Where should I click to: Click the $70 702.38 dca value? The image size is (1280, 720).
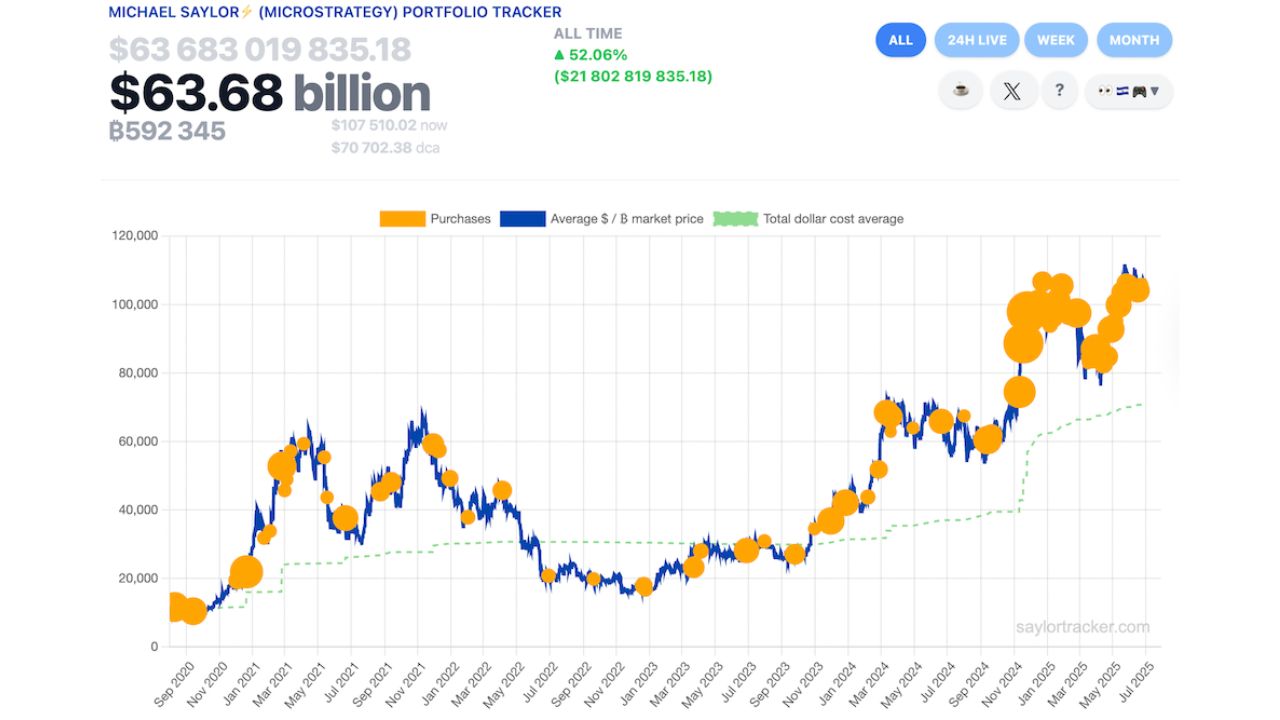pos(385,147)
